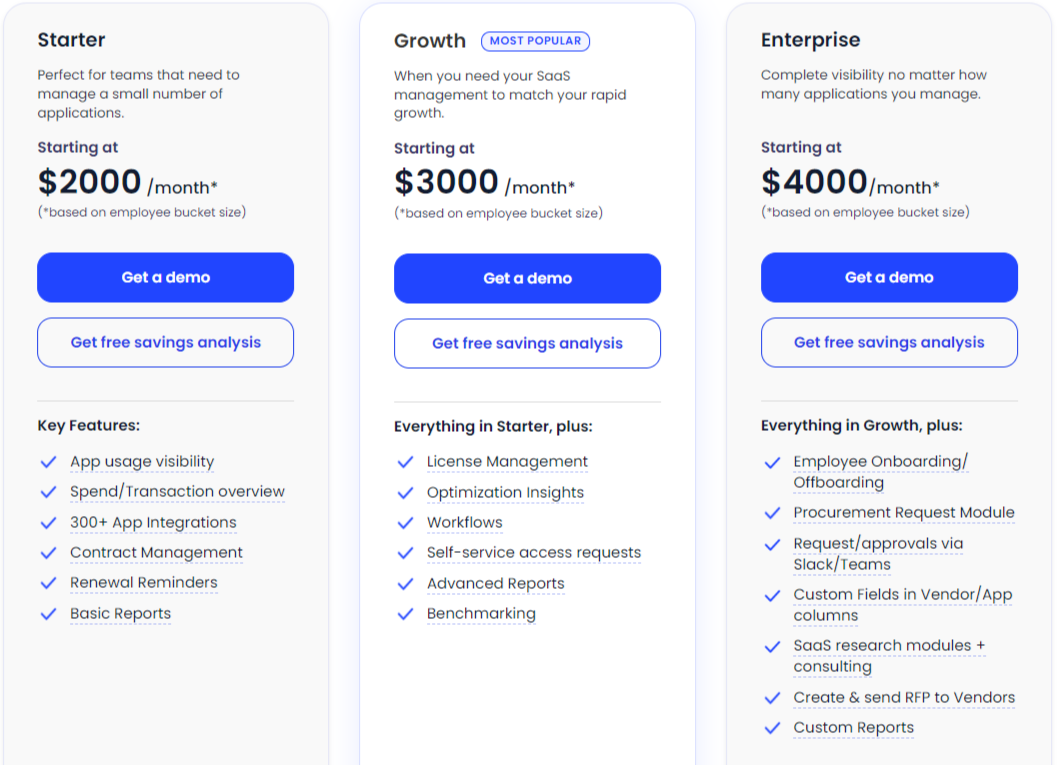The width and height of the screenshot is (1060, 765).
Task: Click the MOST POPULAR badge on Growth plan
Action: [x=535, y=40]
